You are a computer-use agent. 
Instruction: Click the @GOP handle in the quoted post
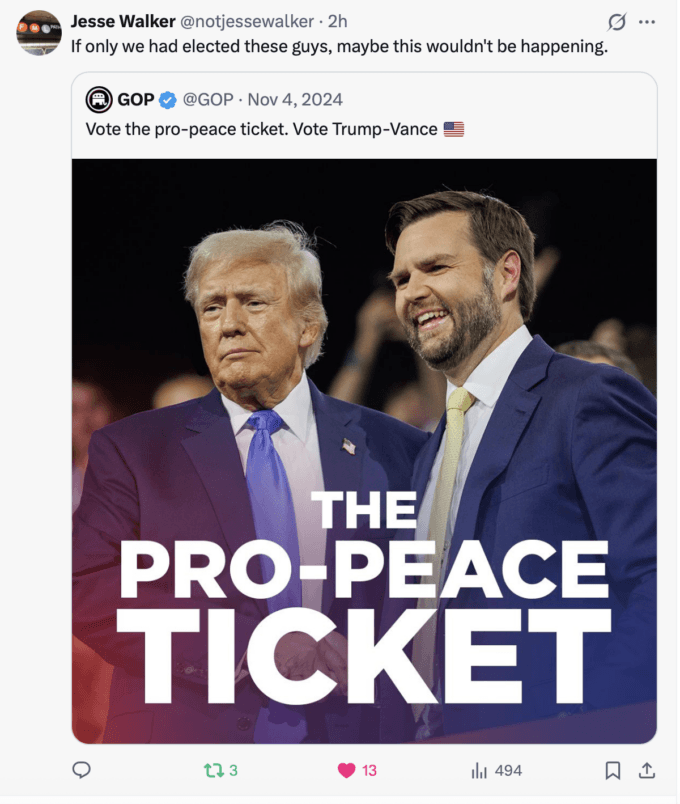(208, 99)
